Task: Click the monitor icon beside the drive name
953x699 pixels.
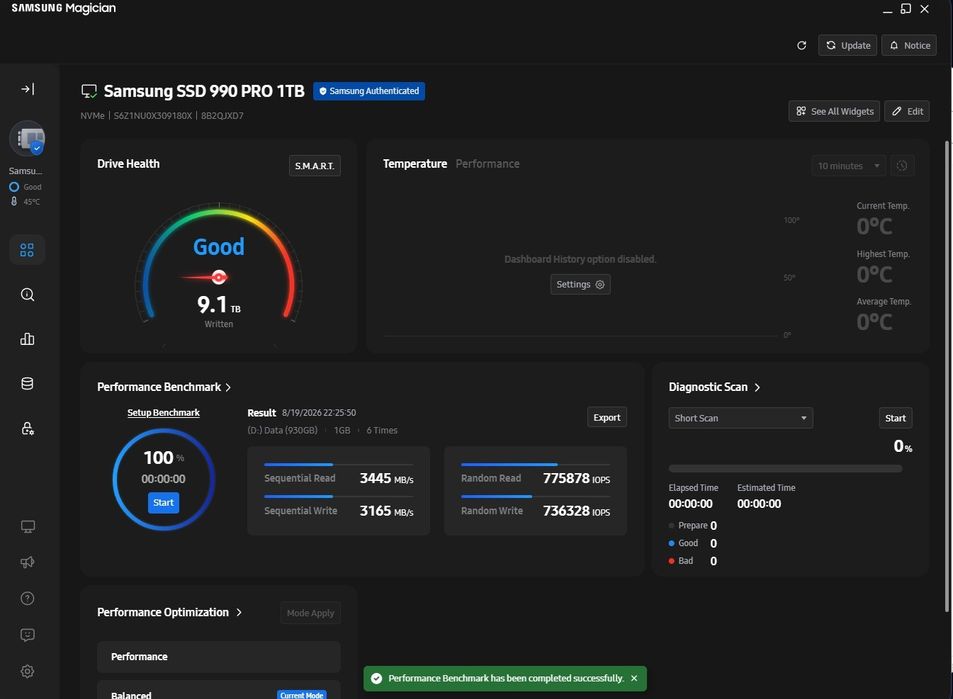Action: tap(89, 92)
